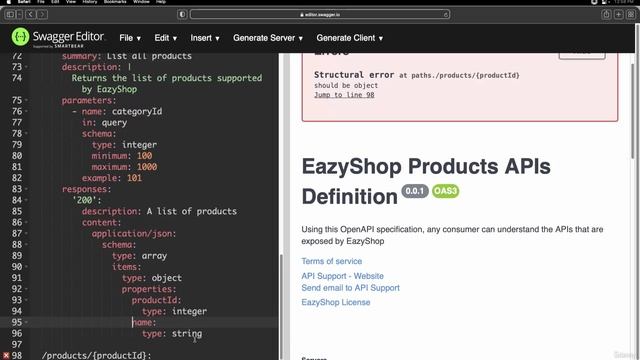The width and height of the screenshot is (640, 360).
Task: Open the File menu in Swagger Editor
Action: [x=130, y=38]
